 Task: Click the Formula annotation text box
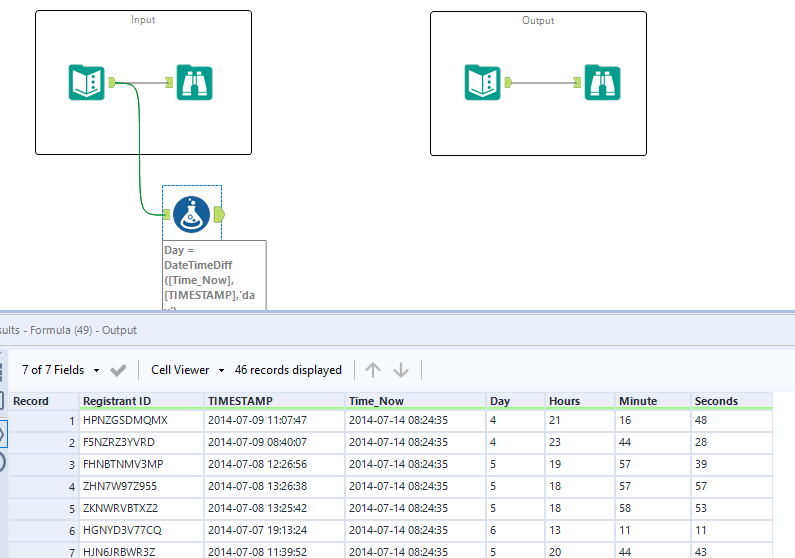tap(214, 274)
